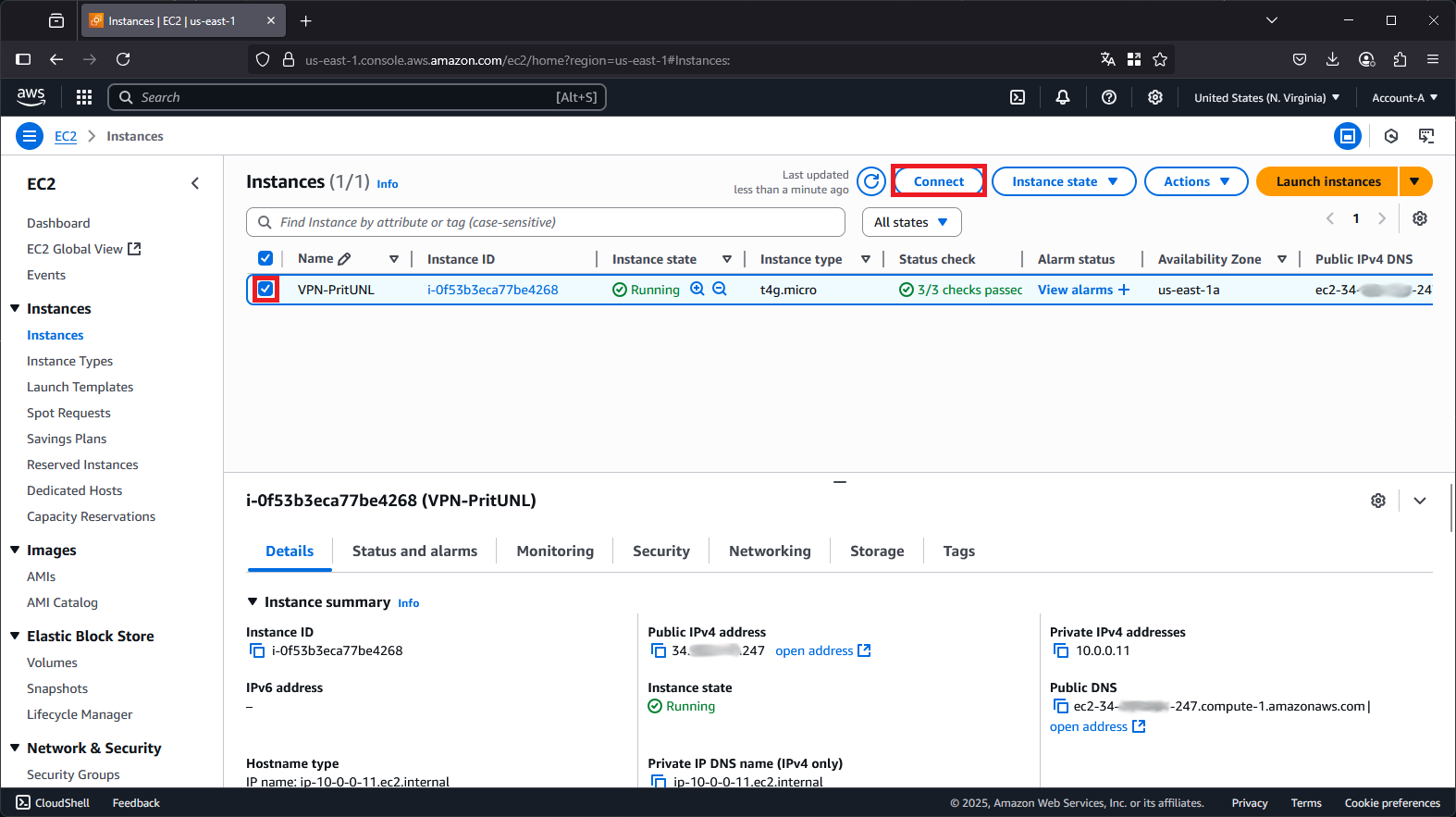
Task: Open the Security Groups sidebar link
Action: click(x=73, y=774)
